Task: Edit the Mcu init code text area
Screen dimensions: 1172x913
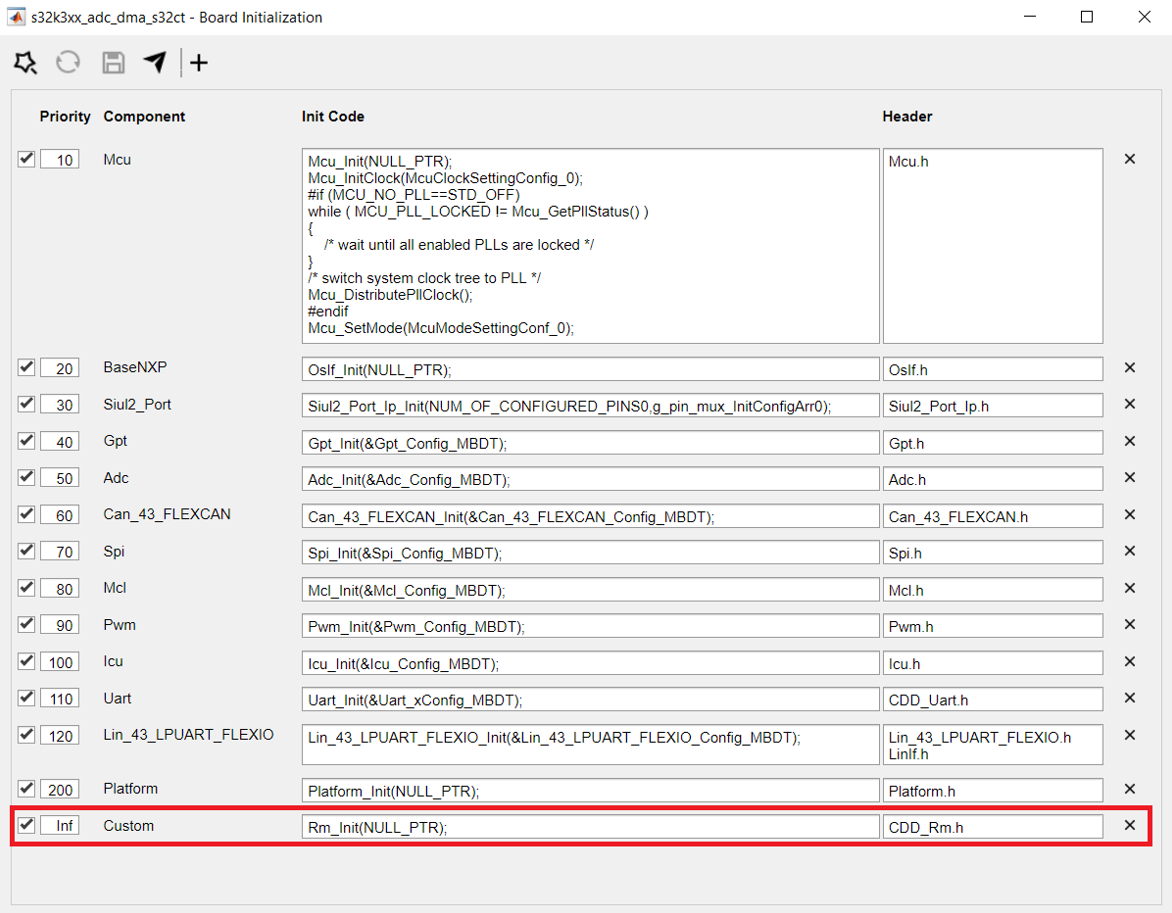Action: tap(590, 246)
